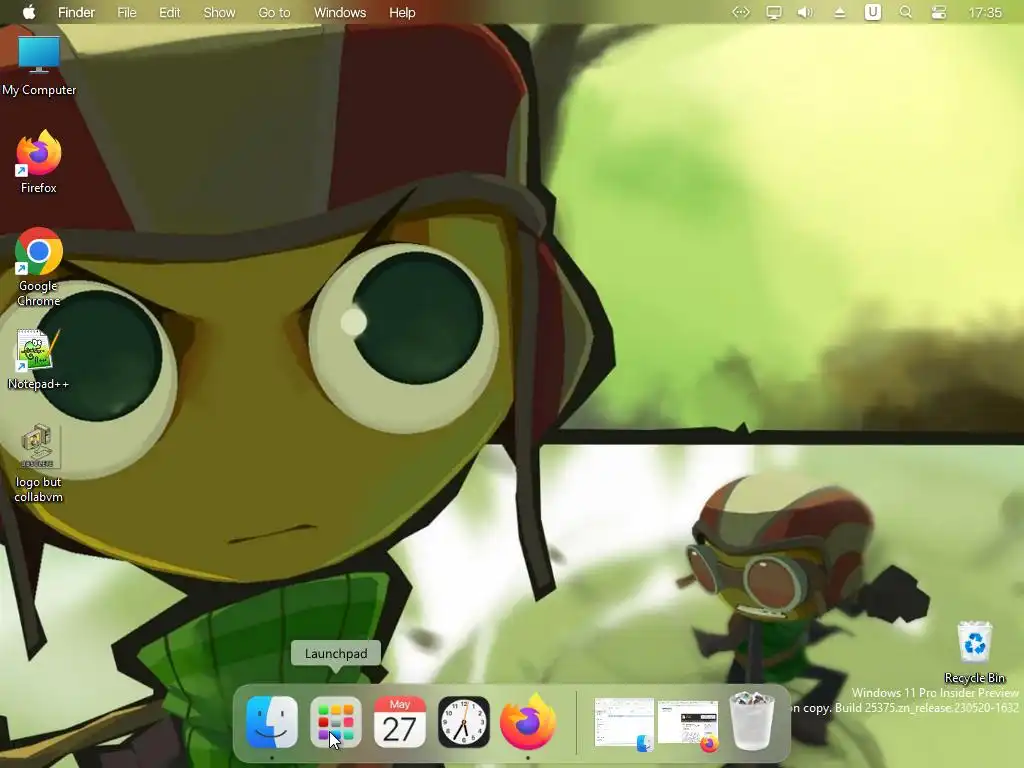Image resolution: width=1024 pixels, height=768 pixels.
Task: Restore the minimized Firefox window thumbnail in dock
Action: point(688,725)
